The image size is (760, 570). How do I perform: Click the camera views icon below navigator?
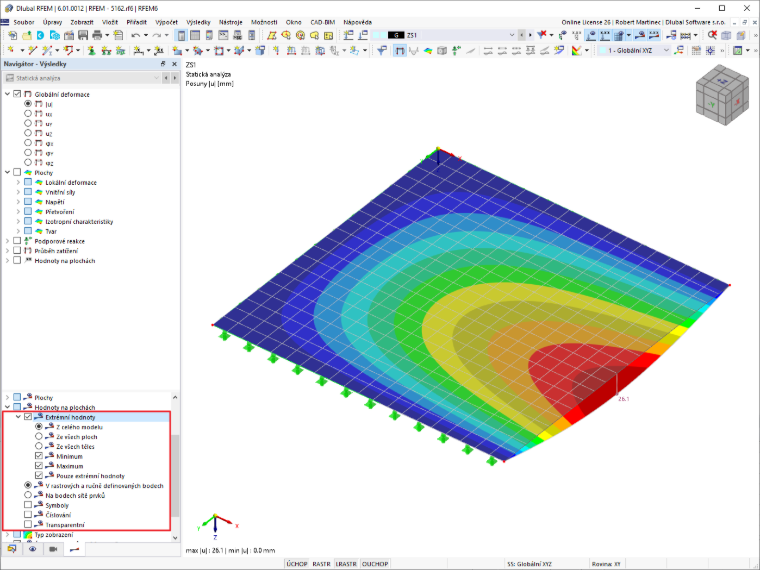tap(53, 549)
